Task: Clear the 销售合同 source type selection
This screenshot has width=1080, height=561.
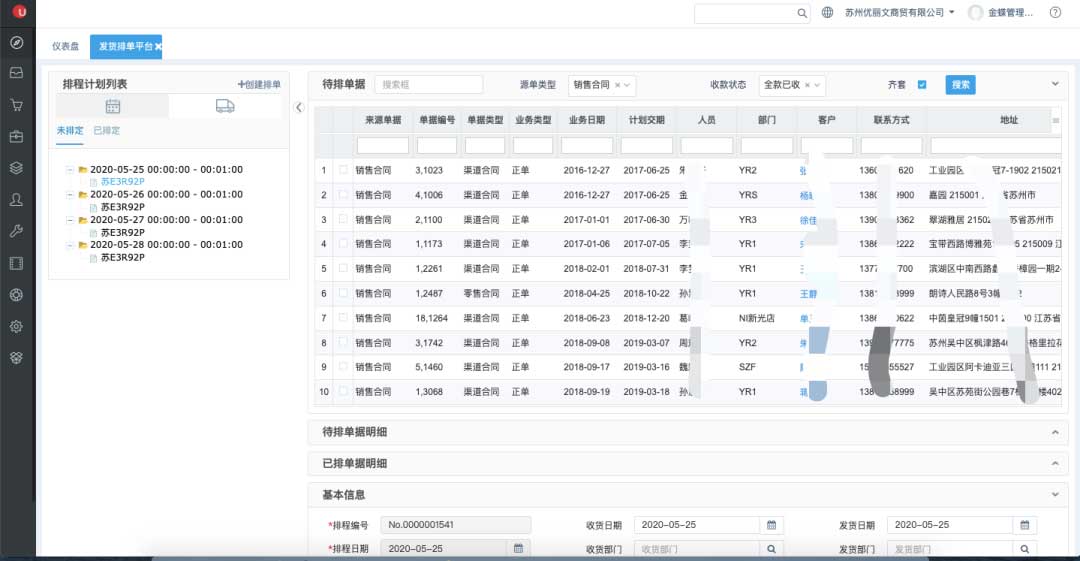Action: click(617, 85)
